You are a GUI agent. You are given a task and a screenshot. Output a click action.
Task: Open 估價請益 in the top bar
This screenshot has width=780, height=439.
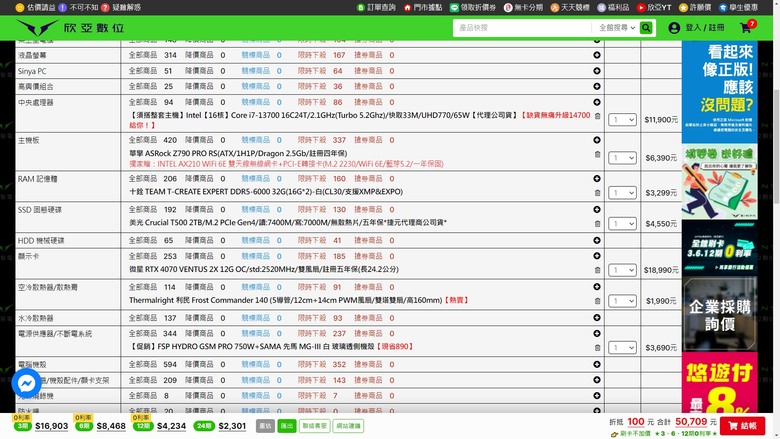(36, 7)
